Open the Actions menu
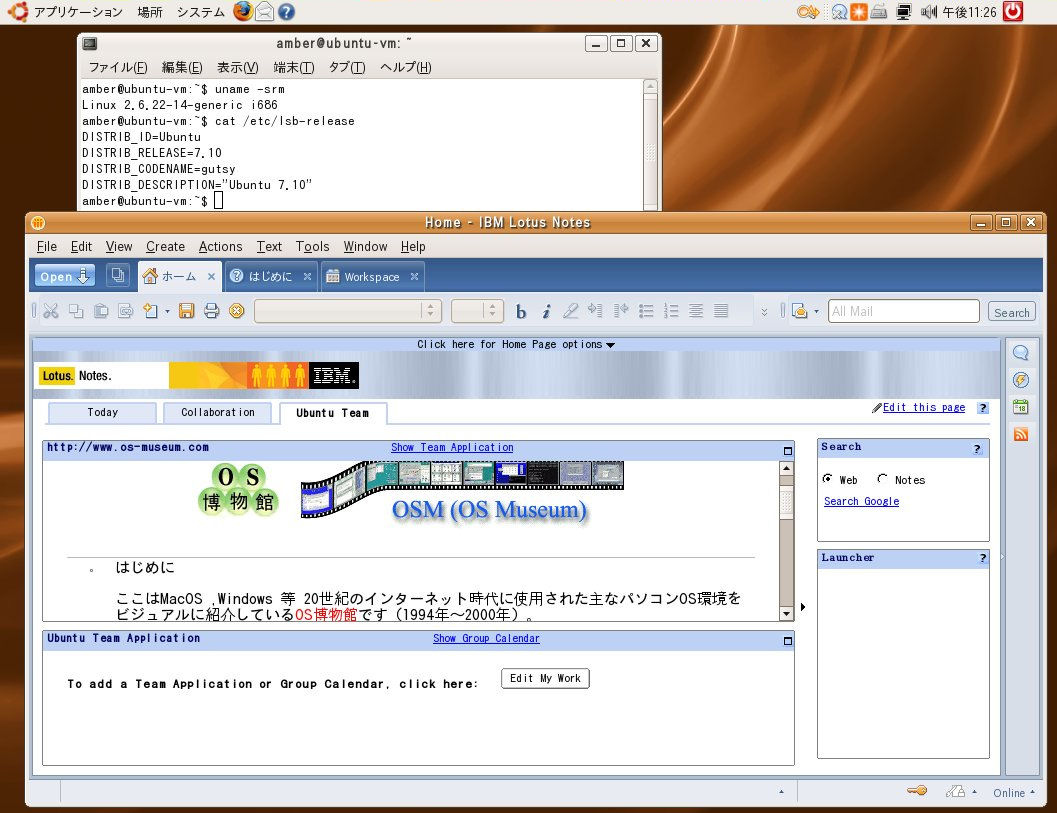1057x813 pixels. (x=220, y=247)
